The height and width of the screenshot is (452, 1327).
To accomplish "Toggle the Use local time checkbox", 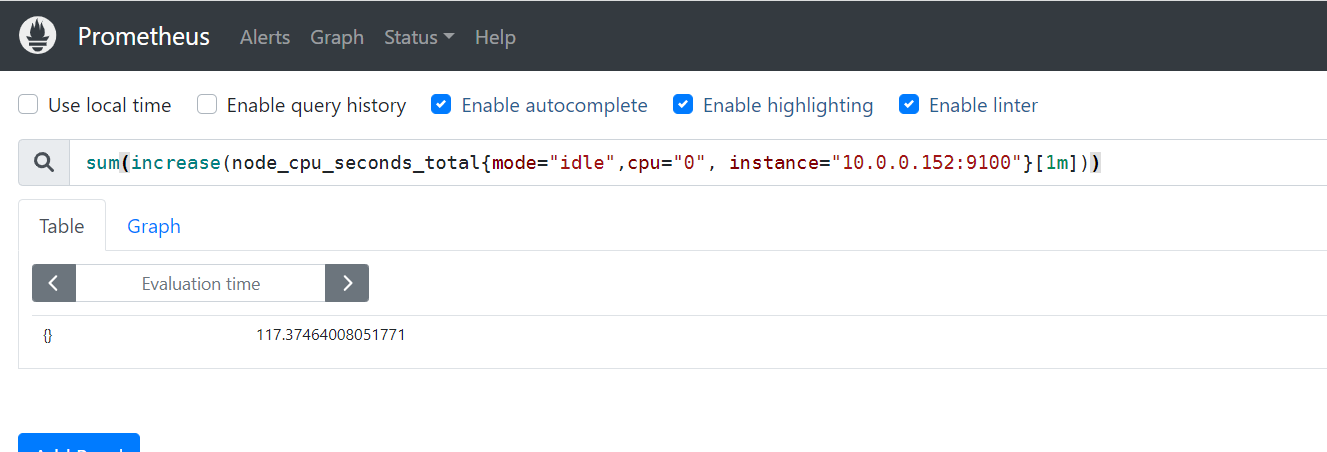I will pyautogui.click(x=29, y=105).
